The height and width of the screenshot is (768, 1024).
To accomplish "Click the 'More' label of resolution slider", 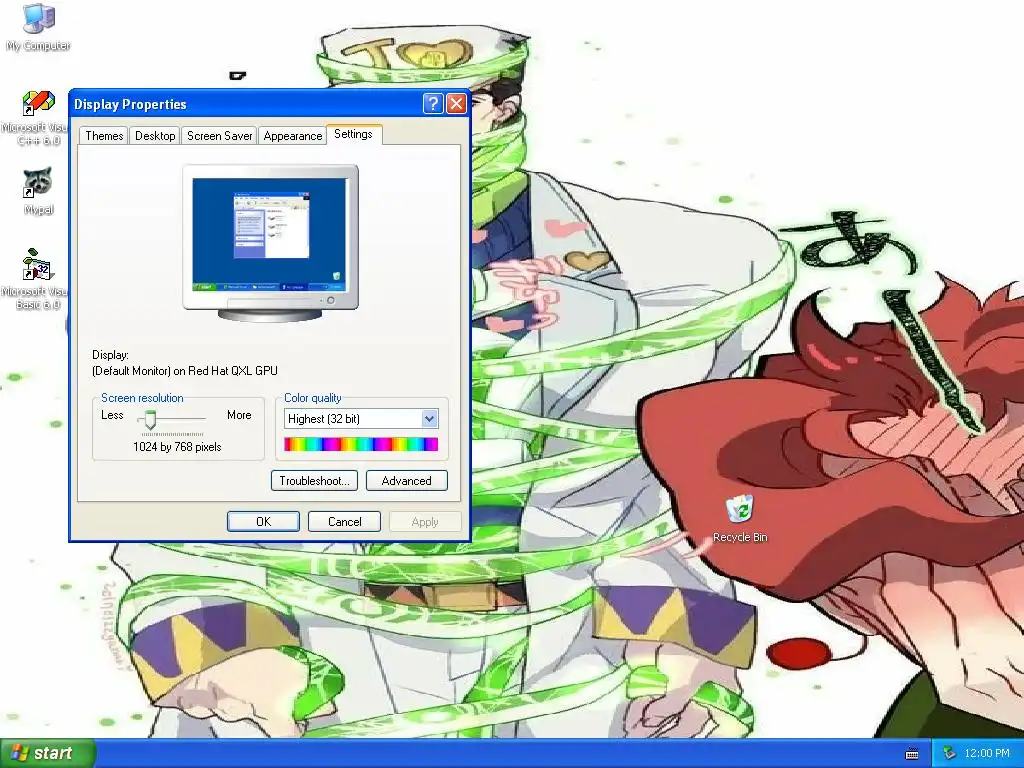I will pyautogui.click(x=239, y=415).
